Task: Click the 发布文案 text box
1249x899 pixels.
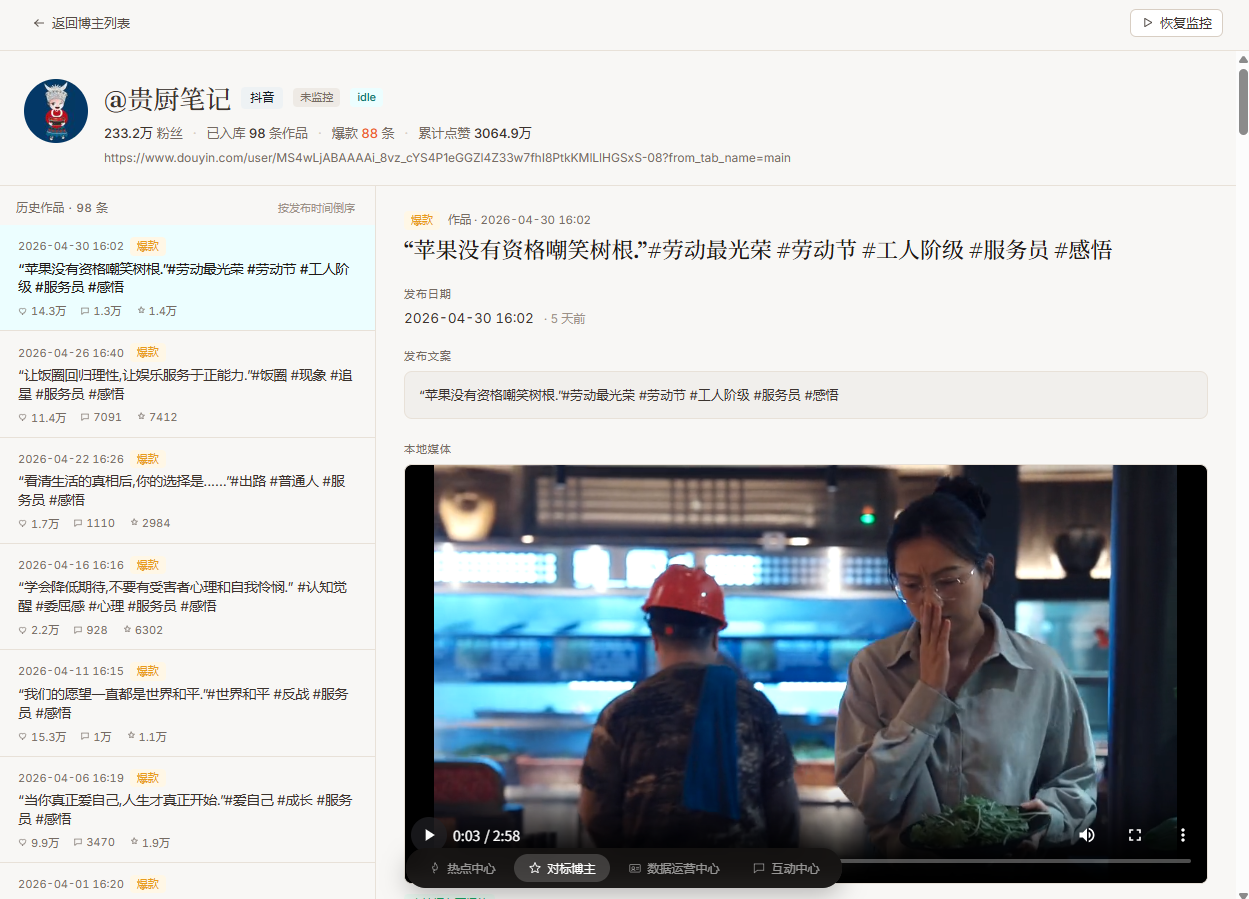Action: (806, 395)
